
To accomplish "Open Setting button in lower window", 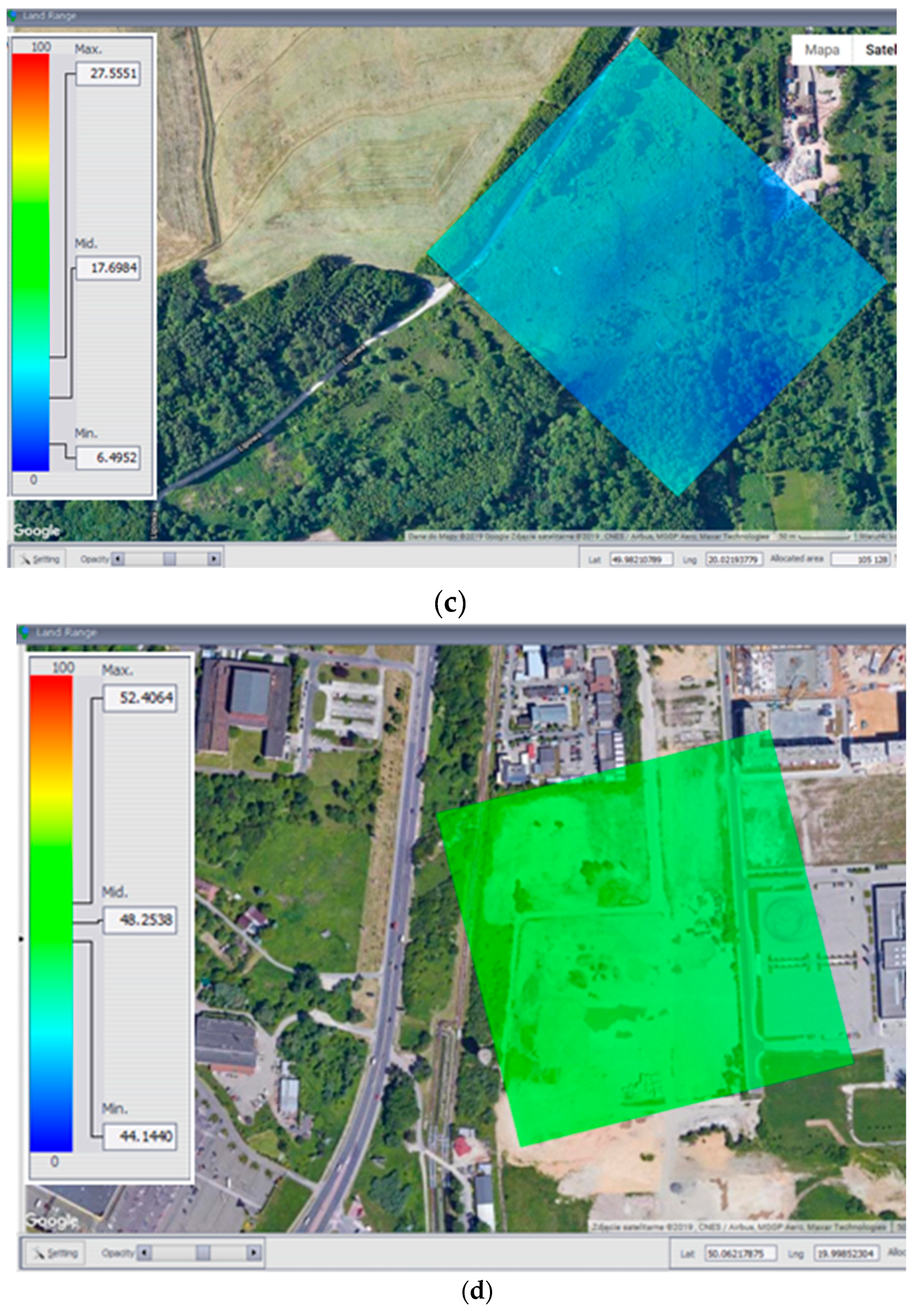I will (x=55, y=1253).
